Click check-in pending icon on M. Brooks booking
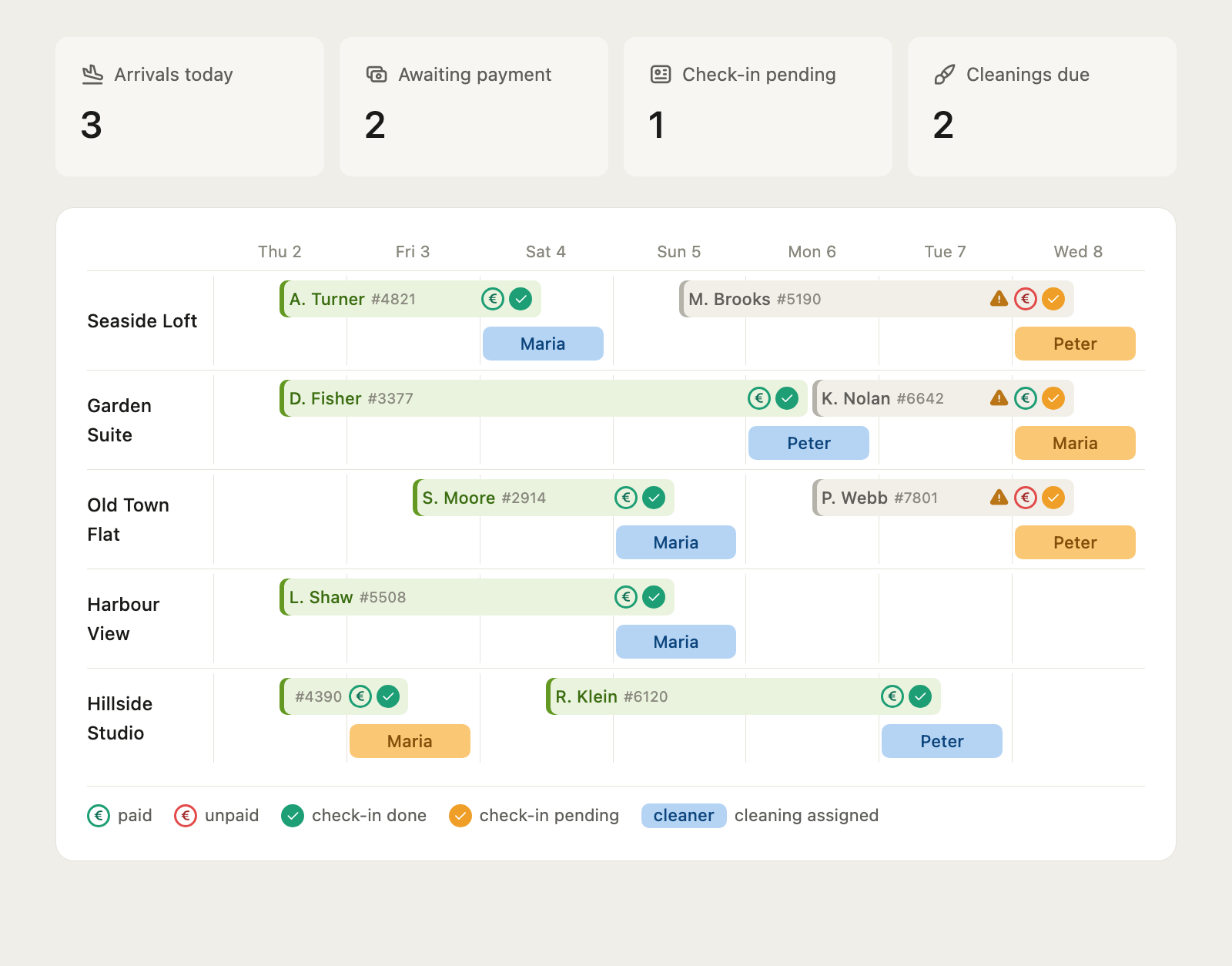The image size is (1232, 966). (x=1053, y=298)
